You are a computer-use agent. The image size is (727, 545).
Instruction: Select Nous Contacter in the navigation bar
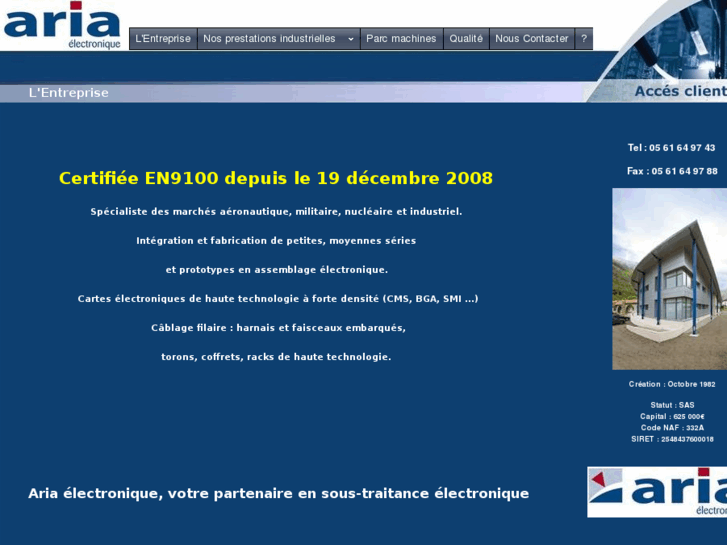pyautogui.click(x=532, y=38)
